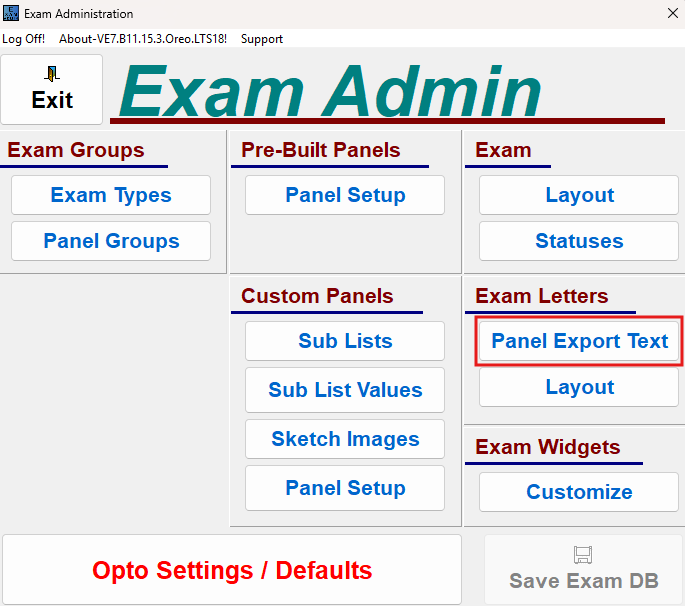Screen dimensions: 685x606
Task: Open Opto Settings / Defaults
Action: (x=232, y=570)
